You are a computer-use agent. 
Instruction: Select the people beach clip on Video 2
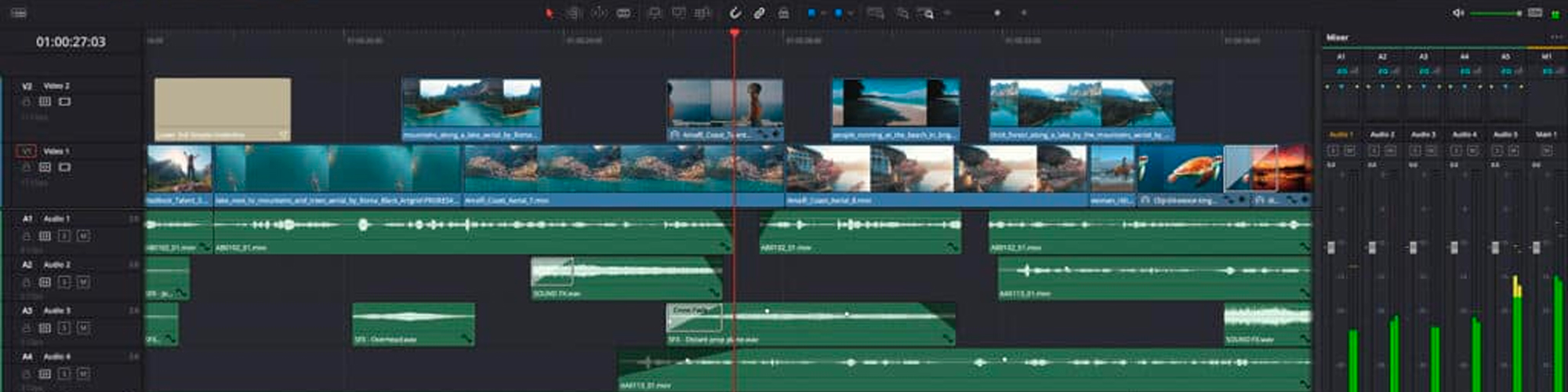[x=895, y=109]
